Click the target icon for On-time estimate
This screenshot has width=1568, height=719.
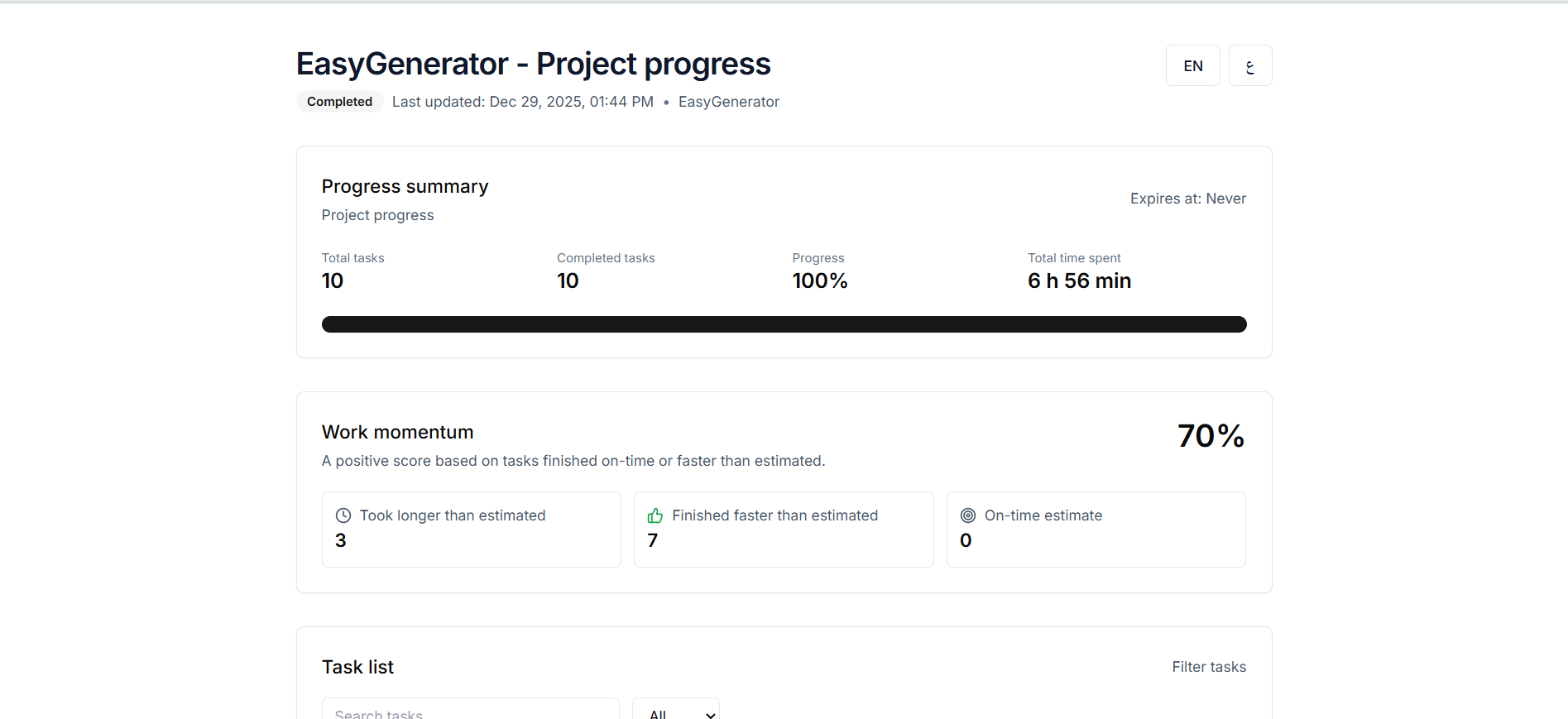pos(968,515)
